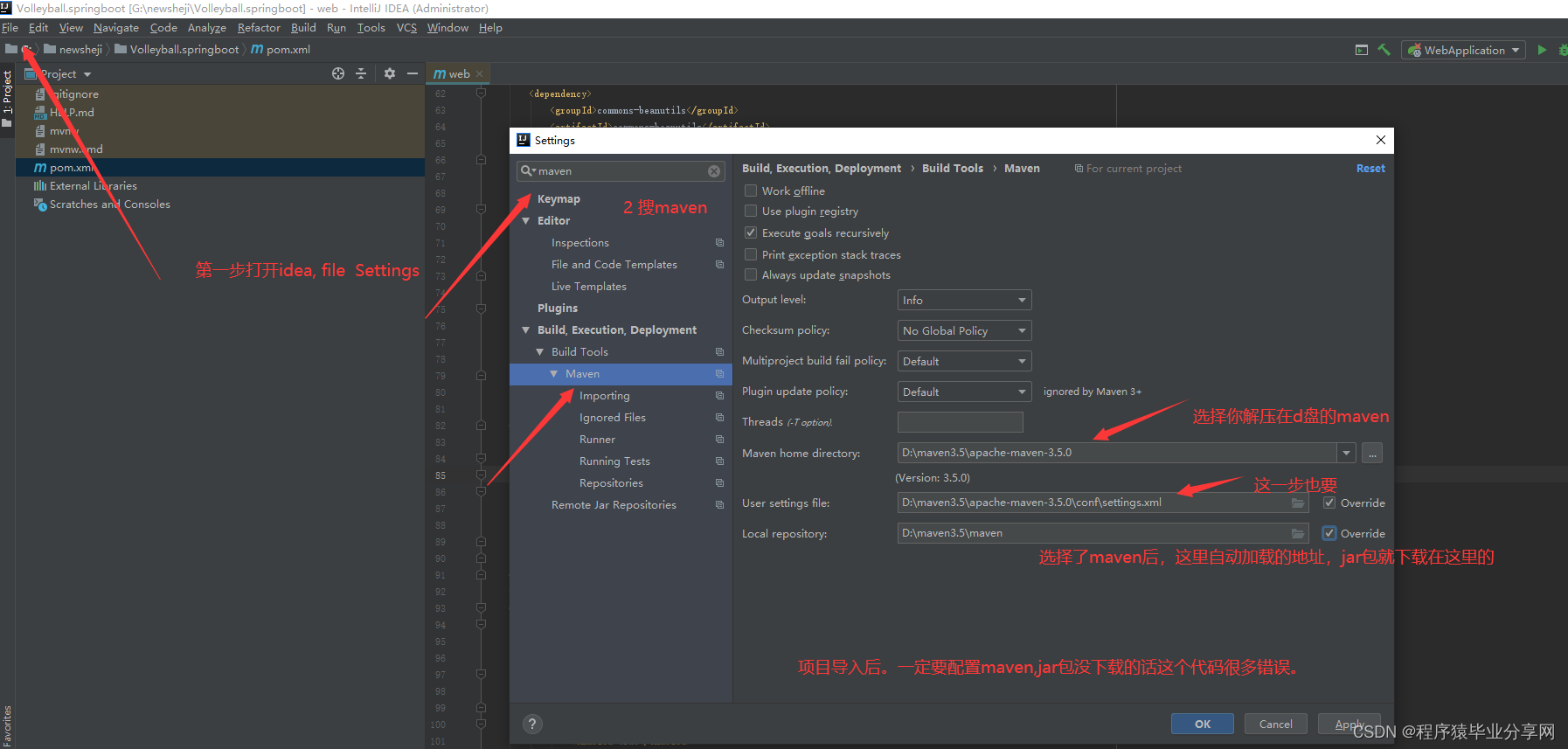Click the Settings search field
1568x749 pixels.
click(621, 171)
